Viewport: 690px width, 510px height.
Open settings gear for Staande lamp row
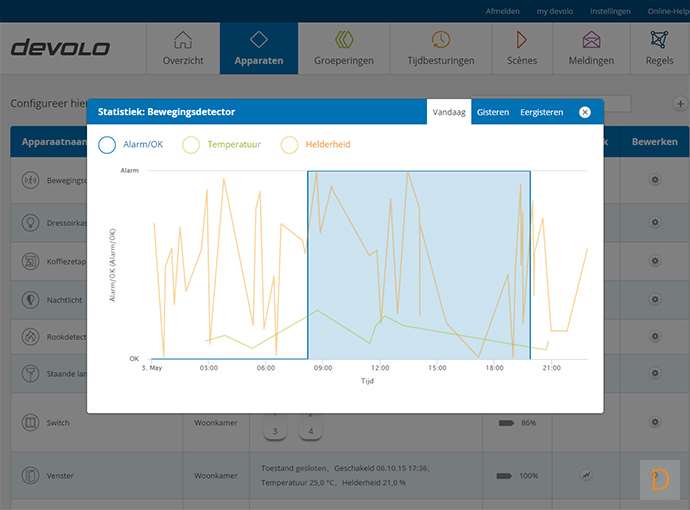point(655,373)
